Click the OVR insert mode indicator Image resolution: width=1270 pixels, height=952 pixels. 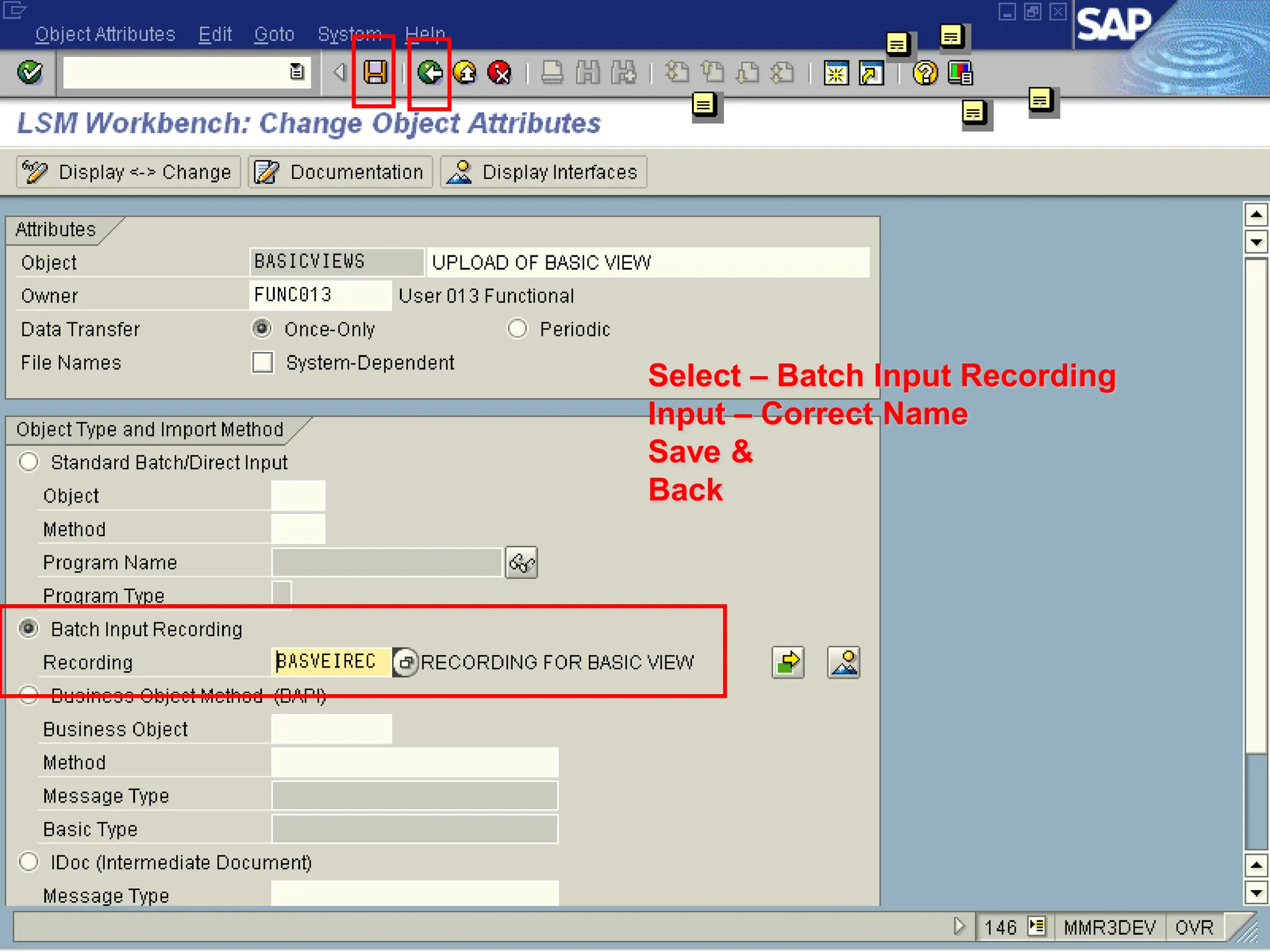(1194, 927)
